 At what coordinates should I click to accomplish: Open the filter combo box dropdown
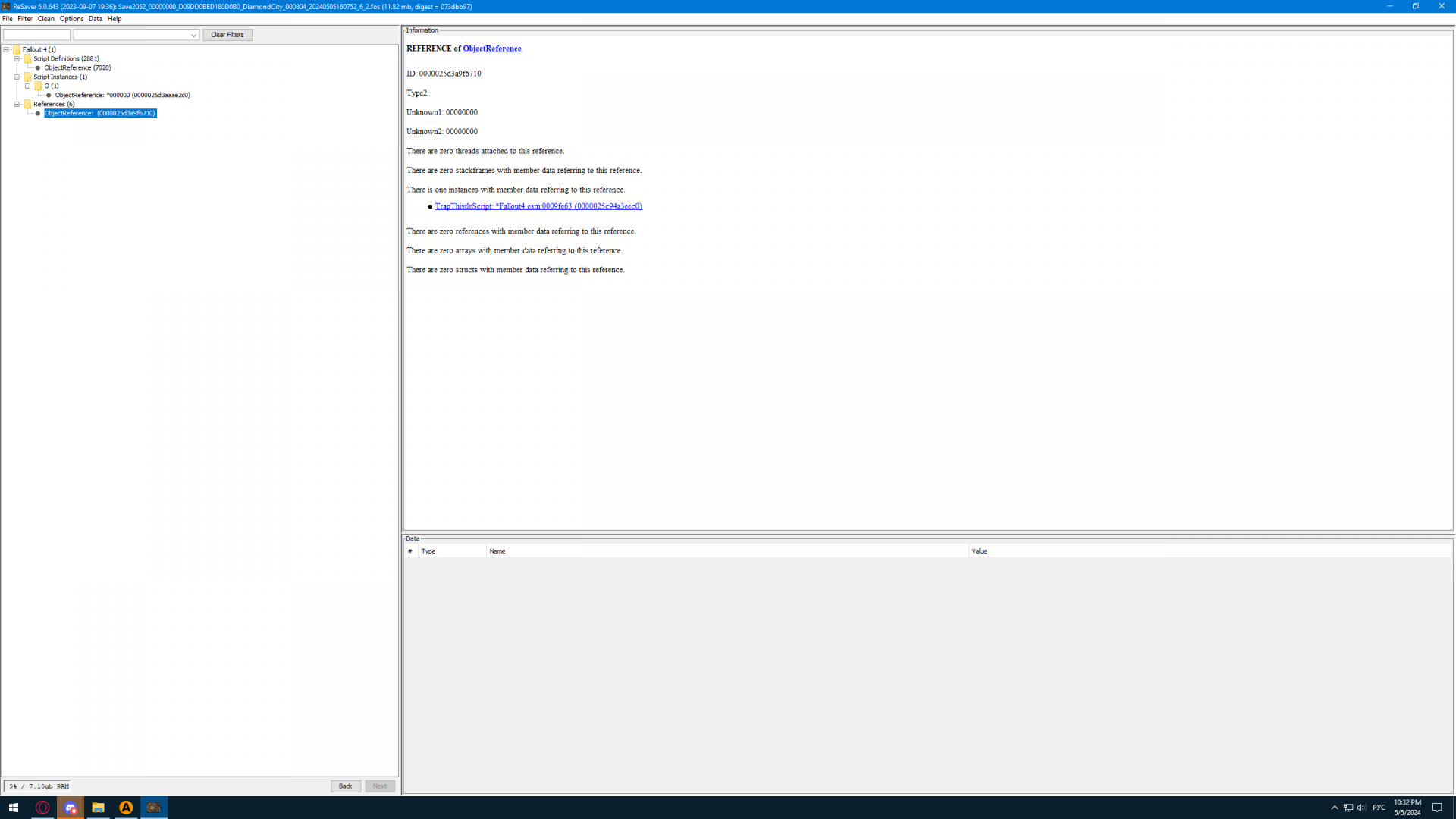click(x=193, y=35)
